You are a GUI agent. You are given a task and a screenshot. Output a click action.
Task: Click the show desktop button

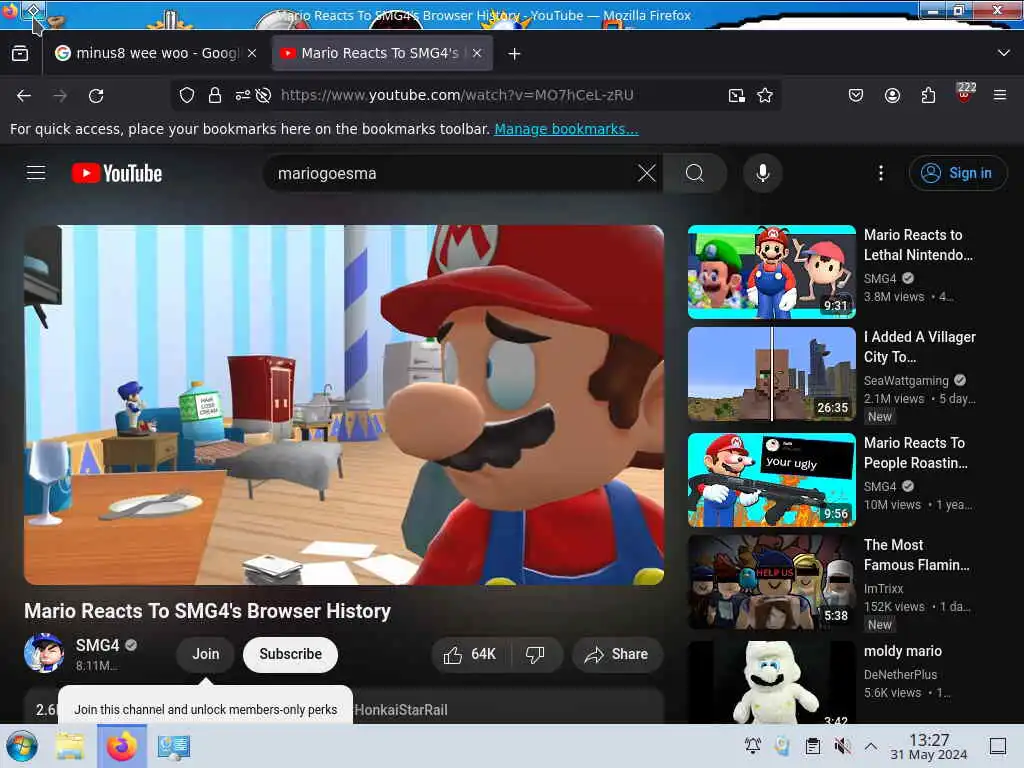[997, 746]
